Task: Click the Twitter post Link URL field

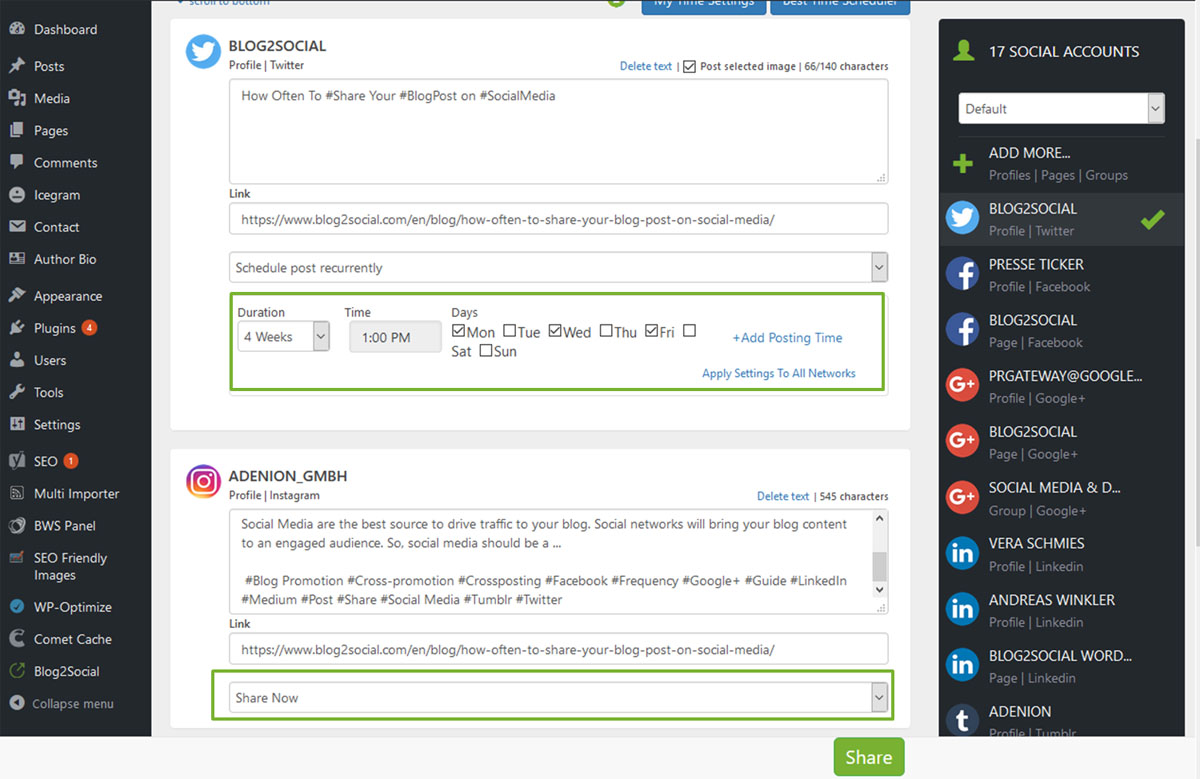Action: coord(558,219)
